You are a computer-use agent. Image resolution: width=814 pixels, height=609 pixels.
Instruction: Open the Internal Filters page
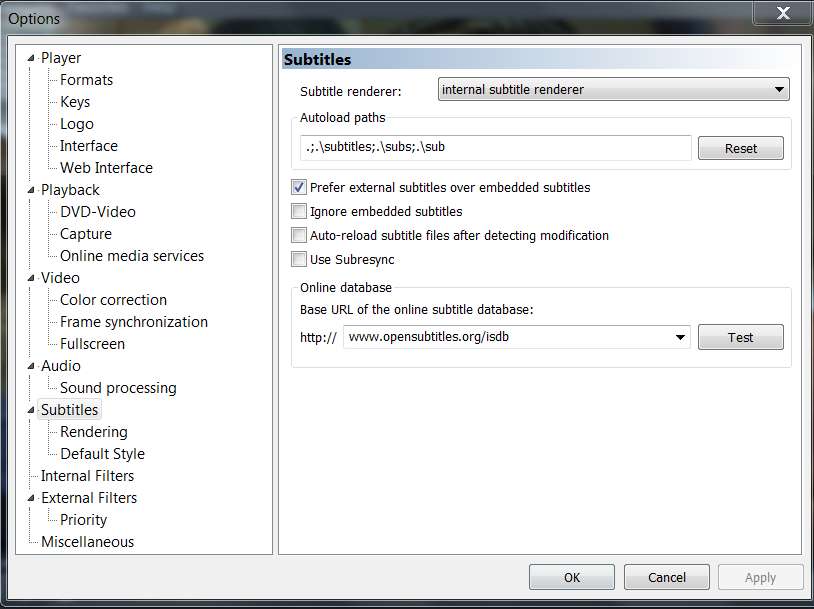(87, 476)
